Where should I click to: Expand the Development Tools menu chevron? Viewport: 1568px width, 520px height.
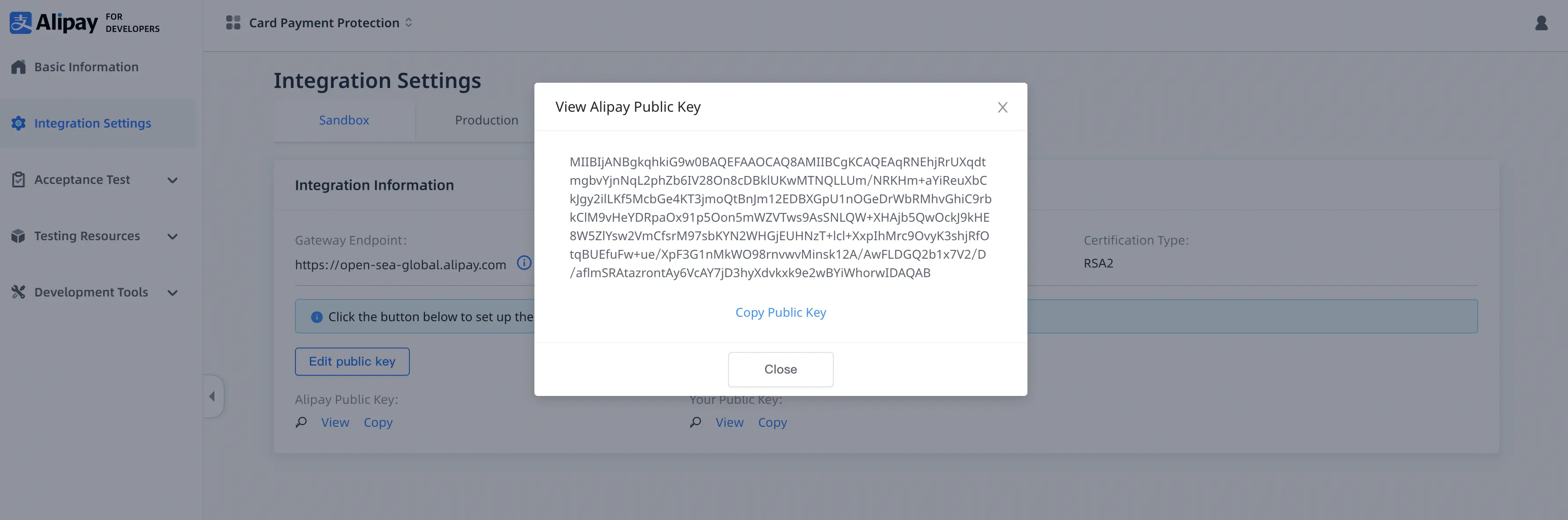tap(173, 293)
